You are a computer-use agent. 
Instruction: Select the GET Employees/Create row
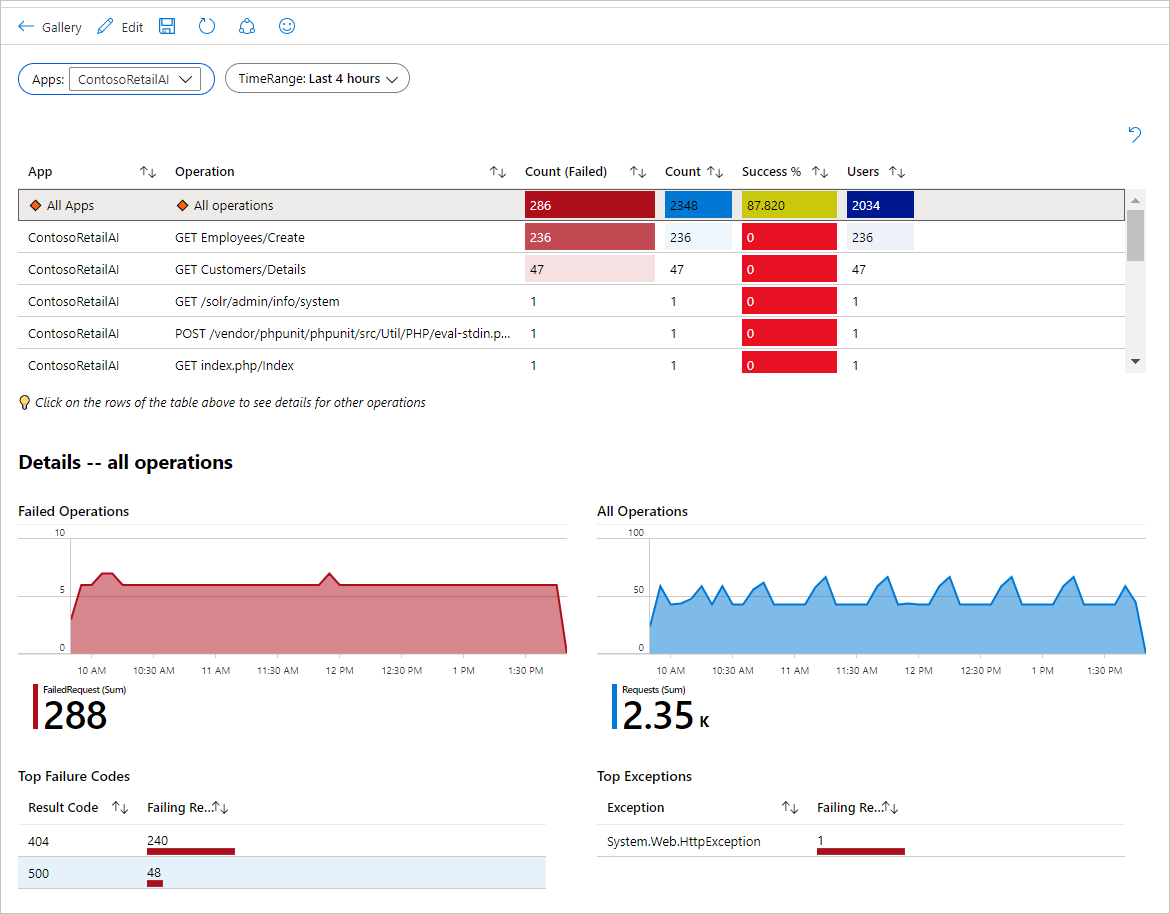[240, 238]
